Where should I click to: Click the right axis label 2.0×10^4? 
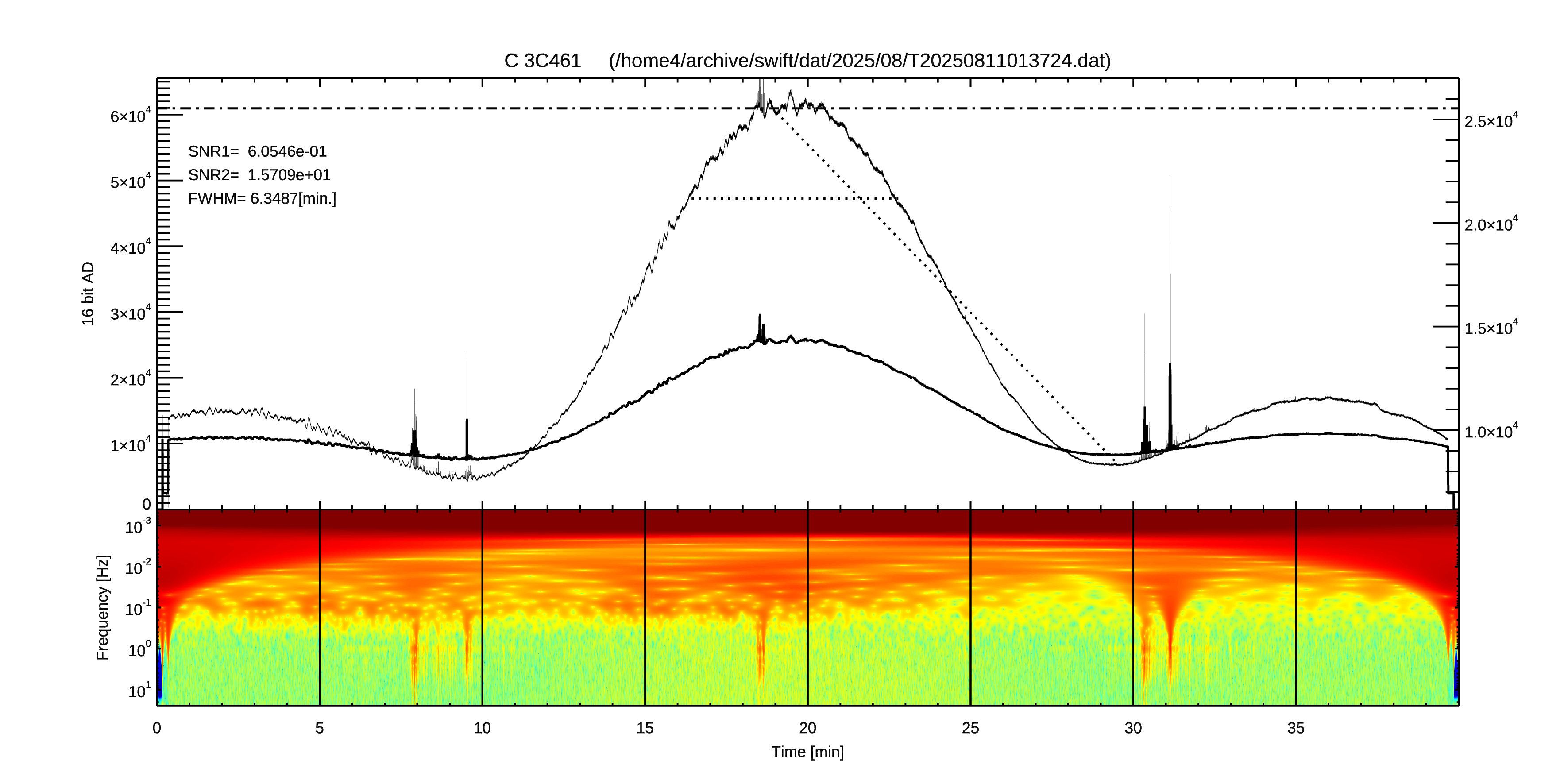[1491, 224]
